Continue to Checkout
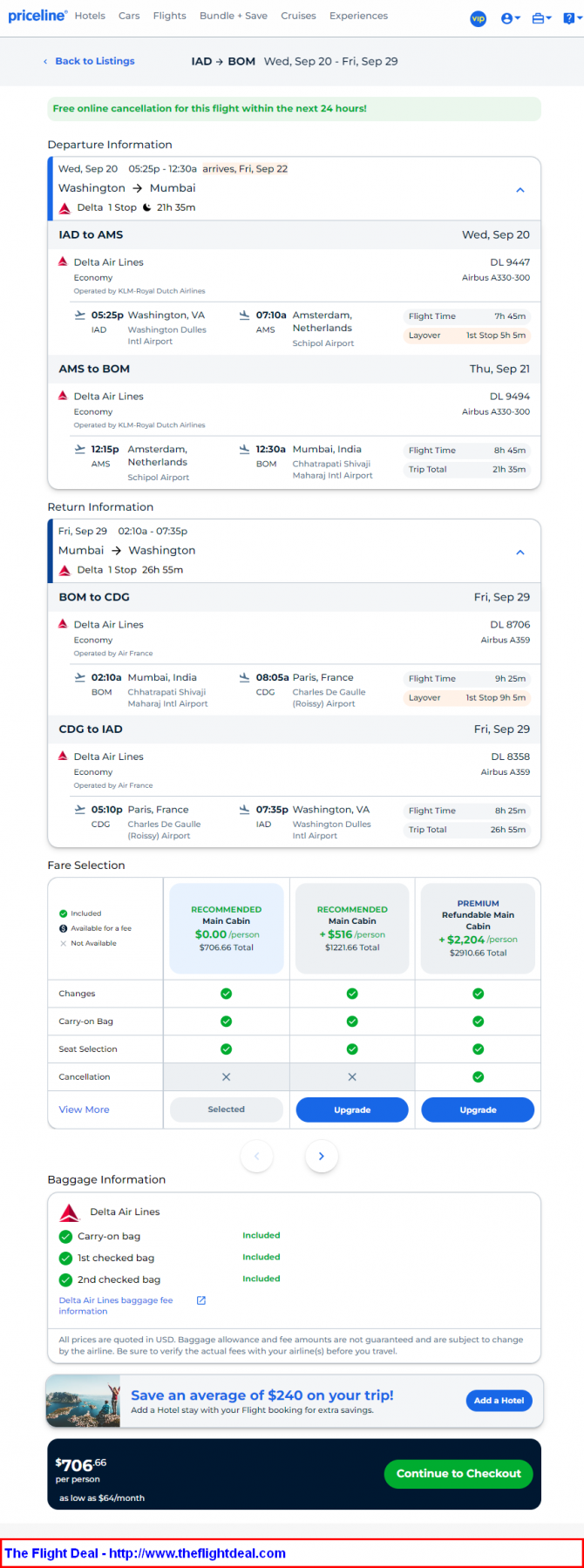The height and width of the screenshot is (1568, 584). [458, 1474]
